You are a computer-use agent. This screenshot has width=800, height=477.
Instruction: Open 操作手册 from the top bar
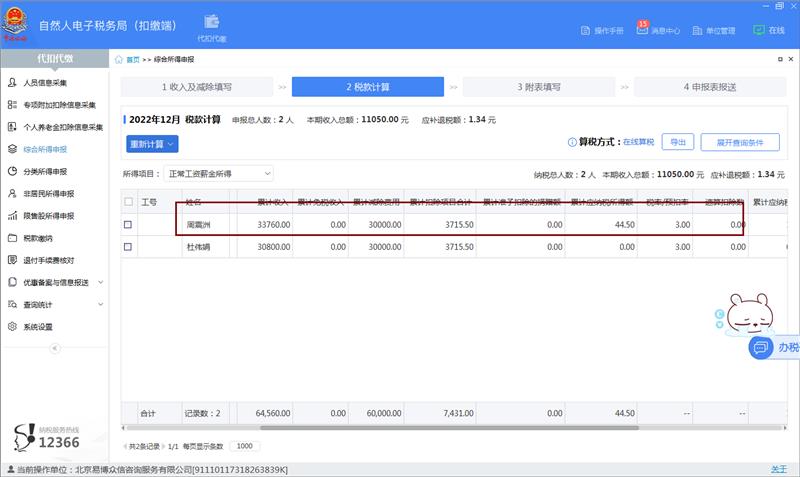[601, 31]
